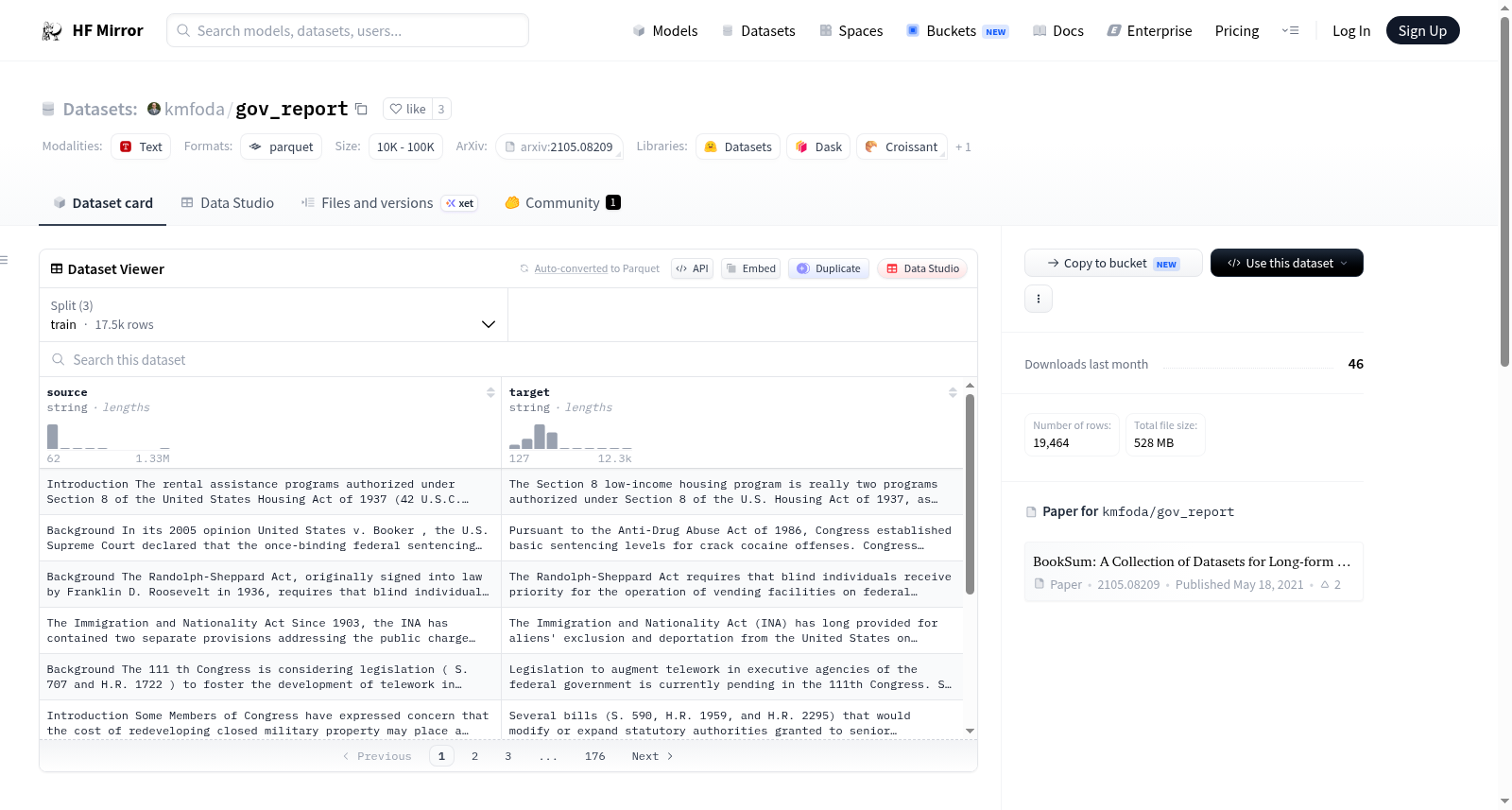The image size is (1512, 810).
Task: Select the source cell 'Background The Randolph-Sheppard Act'
Action: 269,584
